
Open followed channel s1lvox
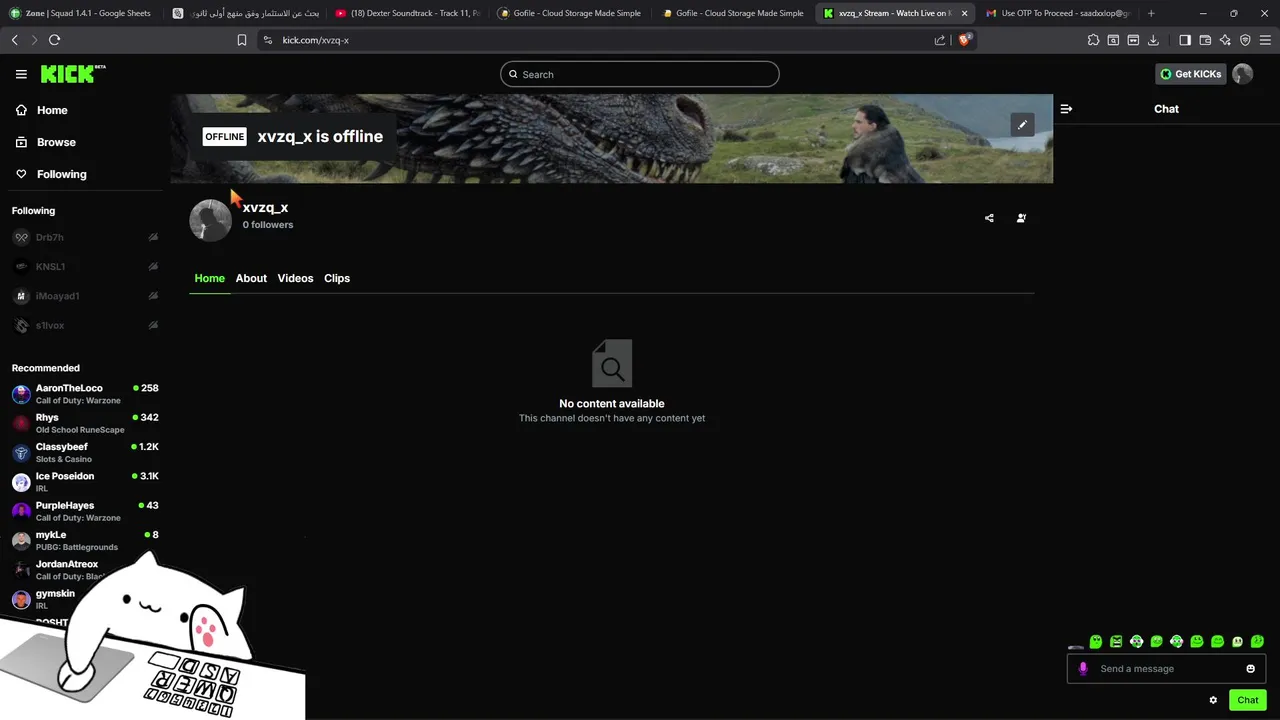point(84,326)
